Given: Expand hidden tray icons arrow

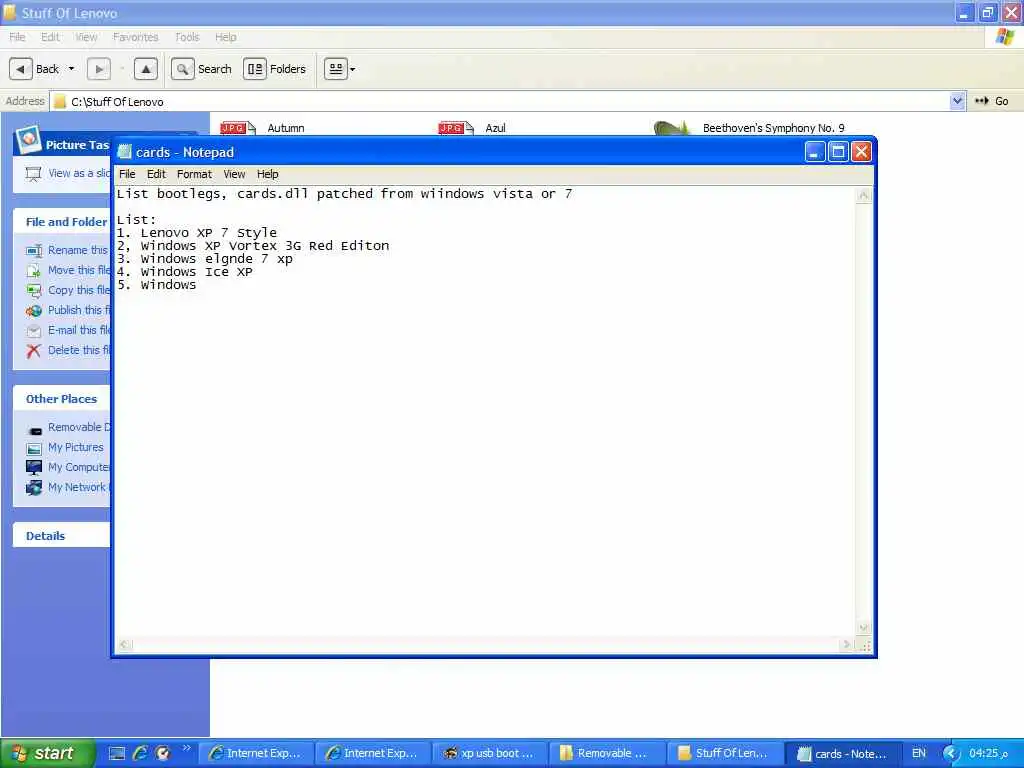Looking at the screenshot, I should (951, 754).
